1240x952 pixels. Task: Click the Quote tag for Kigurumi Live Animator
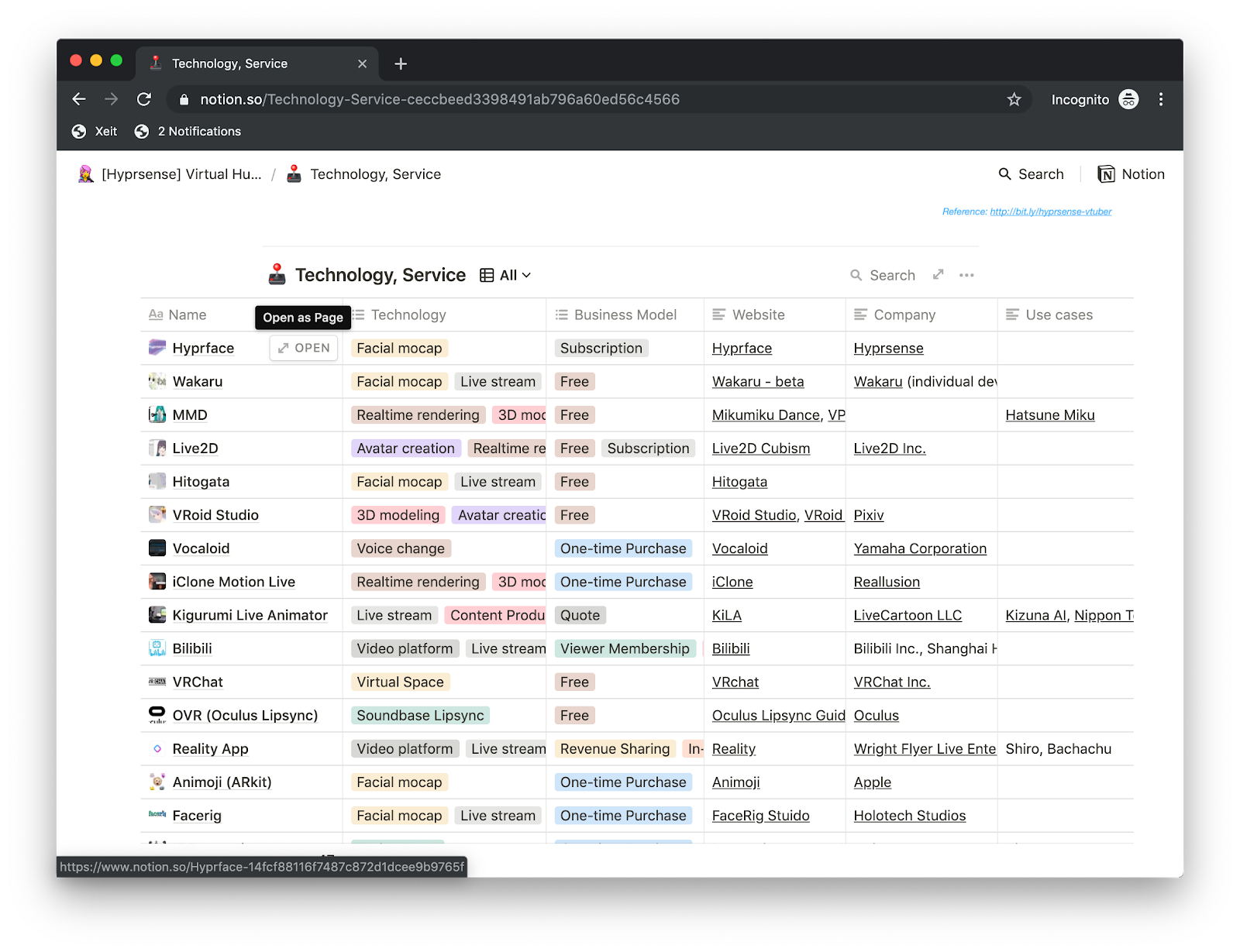580,614
